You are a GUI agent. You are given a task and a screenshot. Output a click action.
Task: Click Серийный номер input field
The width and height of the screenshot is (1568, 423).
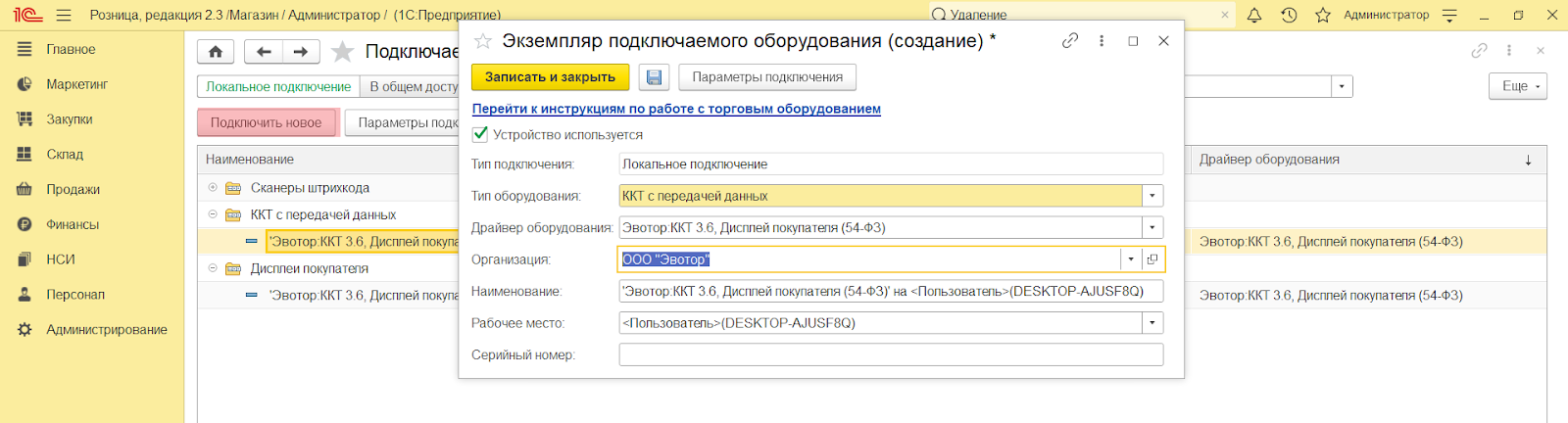(x=891, y=354)
